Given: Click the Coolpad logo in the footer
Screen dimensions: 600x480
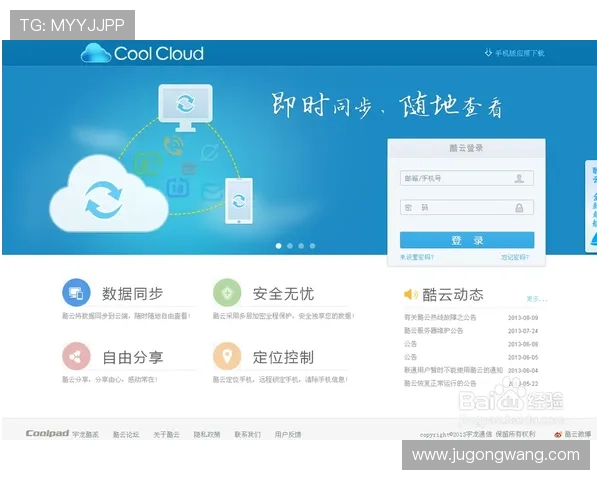Looking at the screenshot, I should pos(47,433).
